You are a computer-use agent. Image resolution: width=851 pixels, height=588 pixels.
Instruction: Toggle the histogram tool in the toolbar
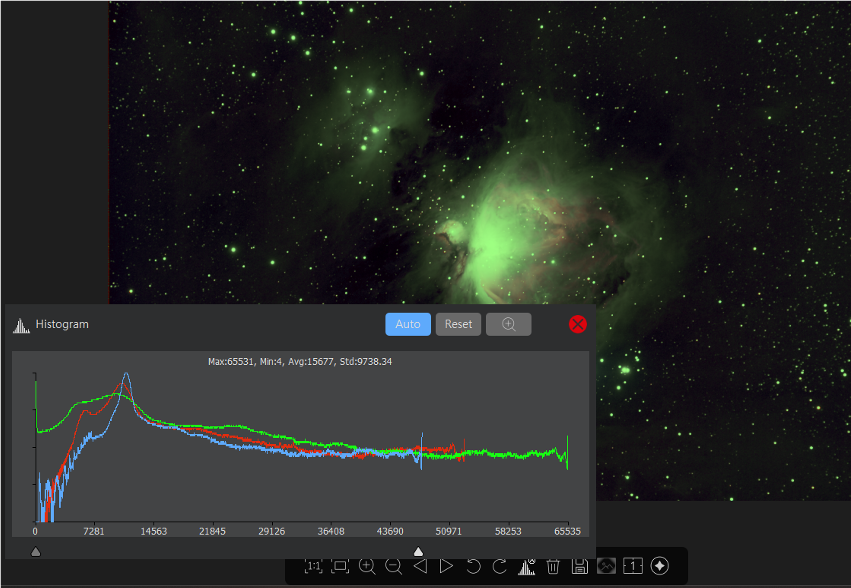526,566
